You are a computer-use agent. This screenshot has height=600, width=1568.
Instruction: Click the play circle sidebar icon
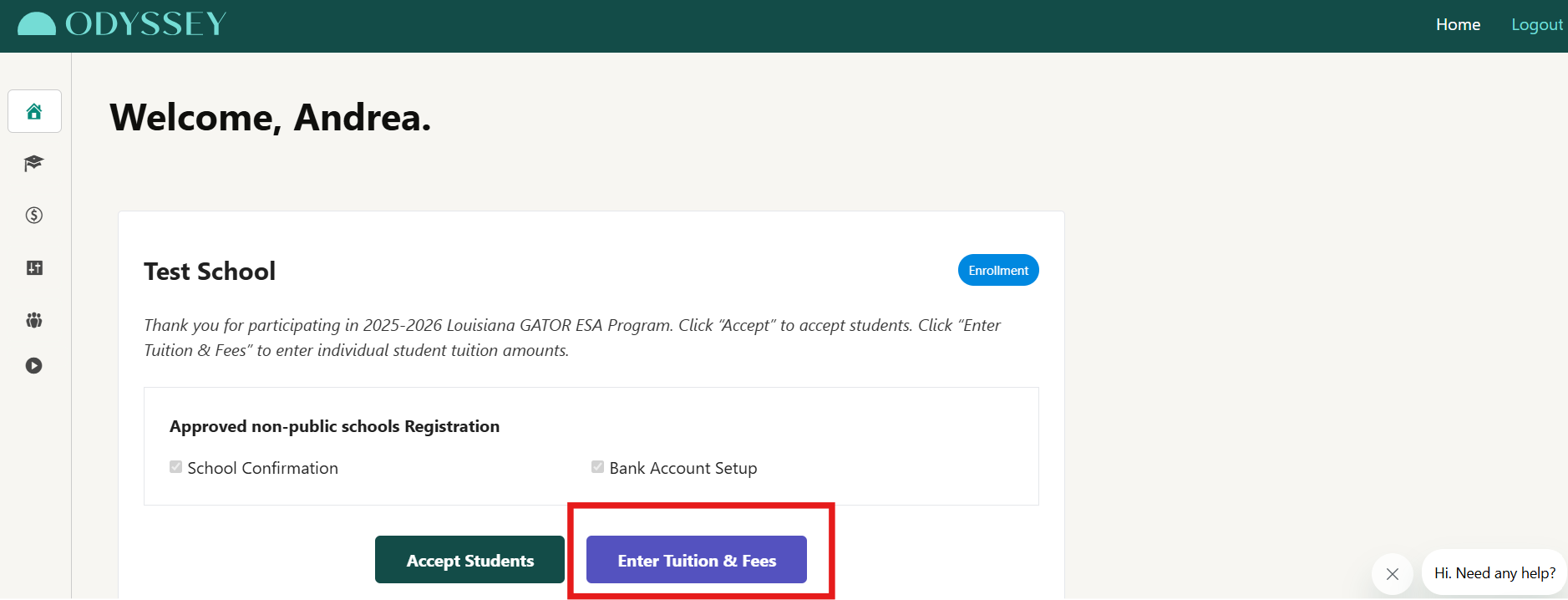(34, 365)
